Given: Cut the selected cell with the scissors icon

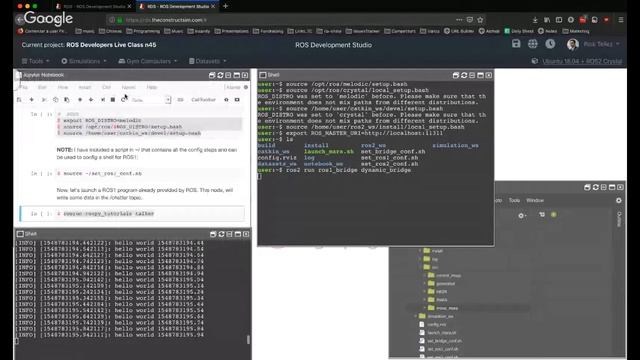Looking at the screenshot, I should [44, 100].
